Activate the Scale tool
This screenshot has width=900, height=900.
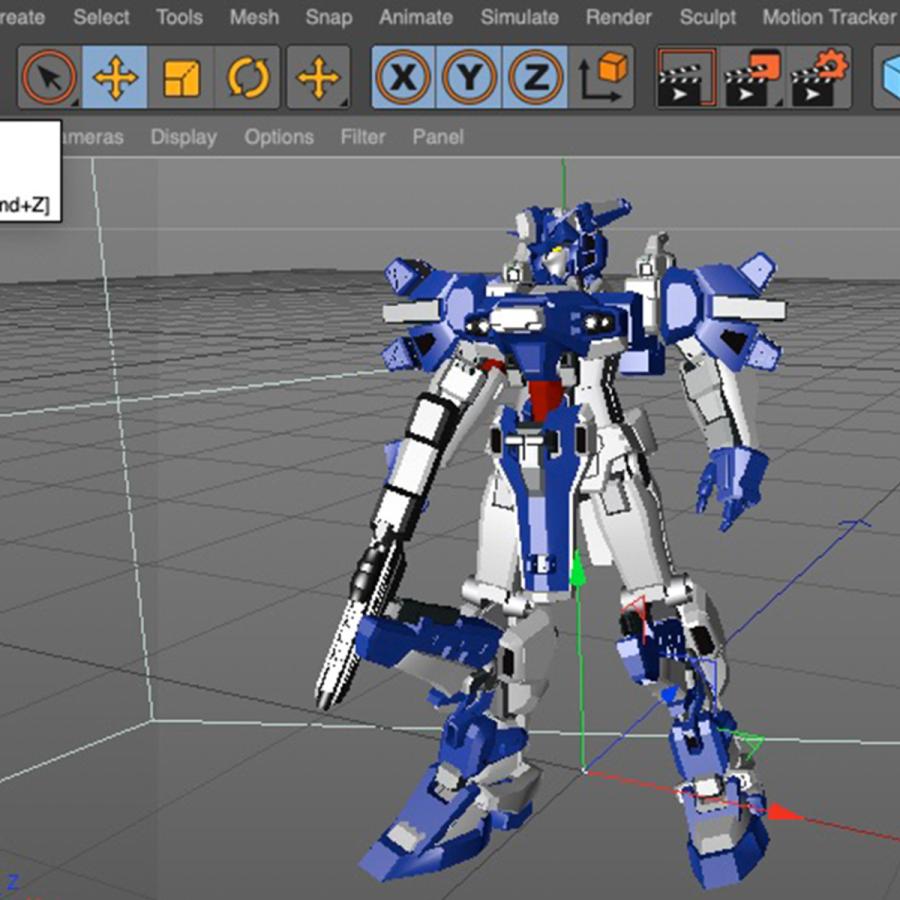pos(181,77)
